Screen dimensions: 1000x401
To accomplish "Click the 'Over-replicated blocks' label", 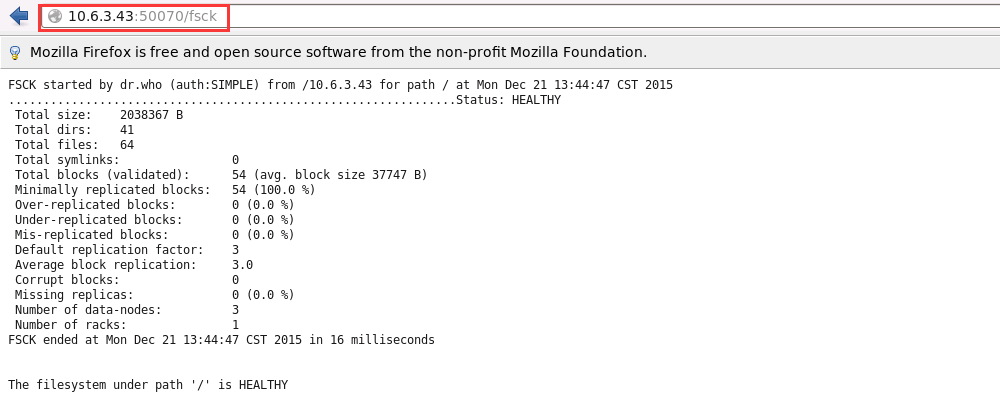I will (95, 205).
